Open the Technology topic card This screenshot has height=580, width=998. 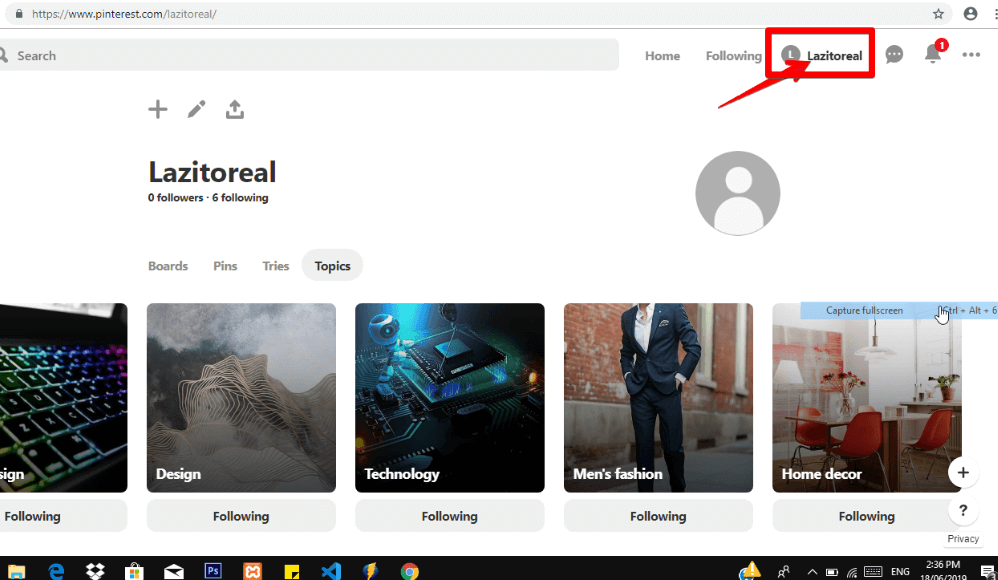(x=450, y=398)
